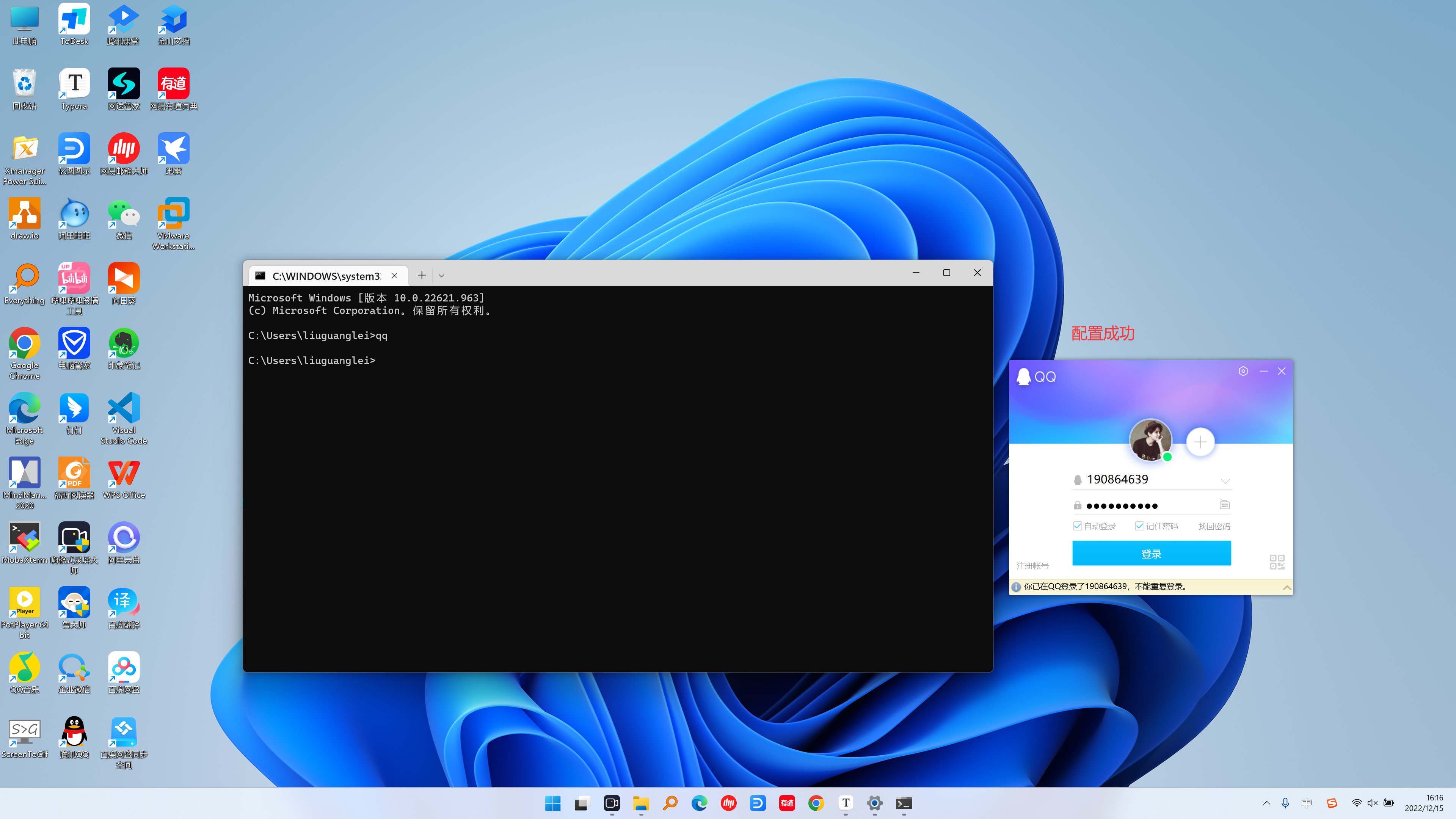Toggle the 自动登录 checkbox
Screen dimensions: 1456x819
[x=1077, y=526]
